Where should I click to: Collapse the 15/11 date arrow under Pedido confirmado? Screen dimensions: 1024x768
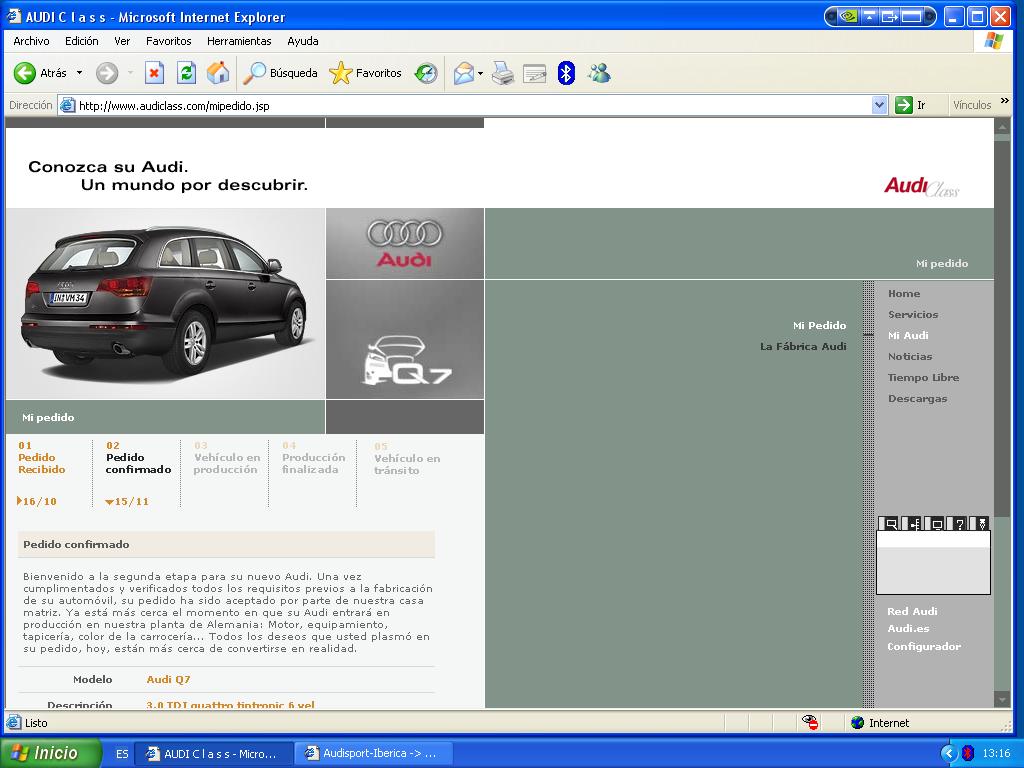click(109, 502)
